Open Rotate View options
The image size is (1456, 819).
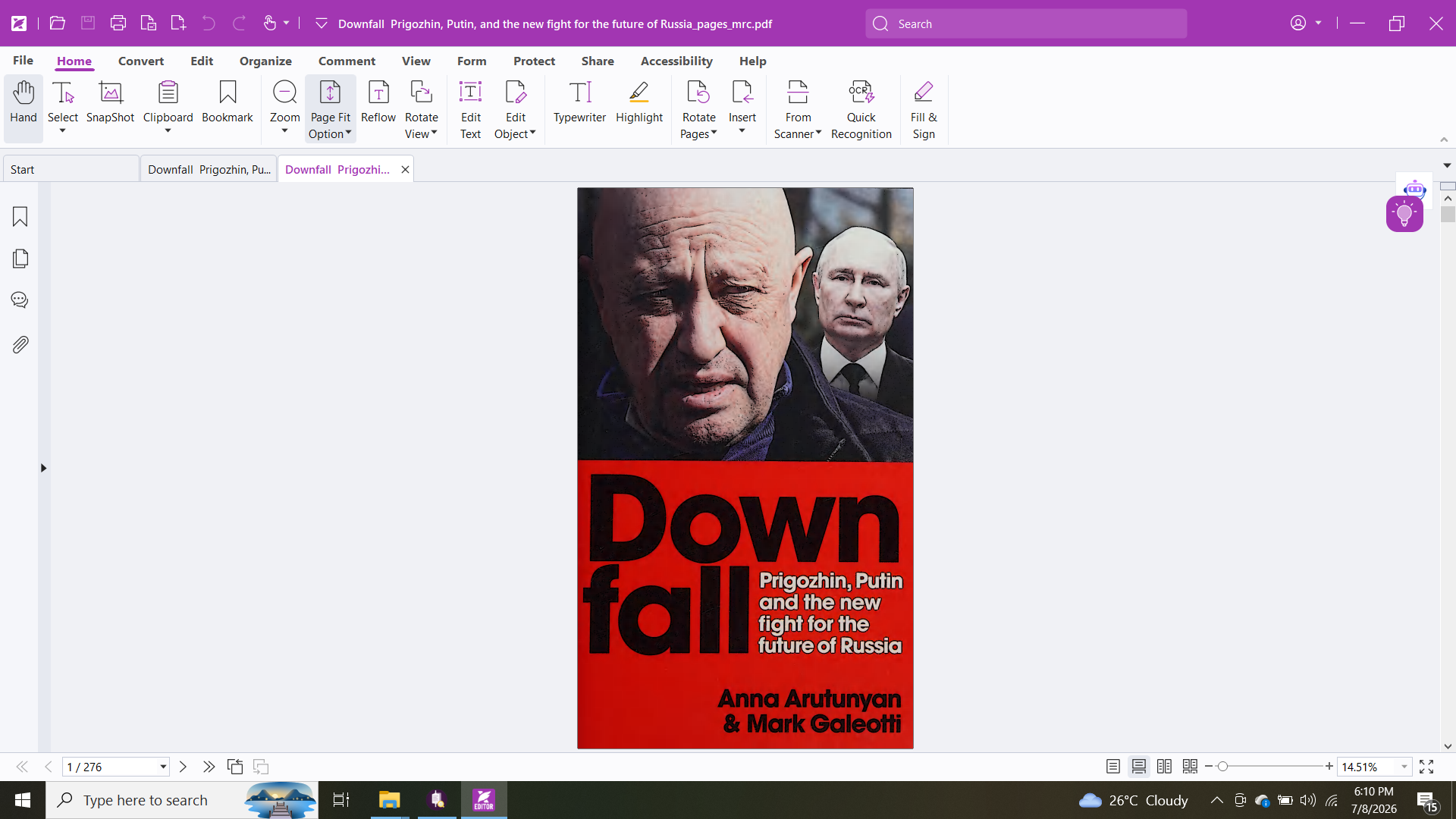[422, 110]
